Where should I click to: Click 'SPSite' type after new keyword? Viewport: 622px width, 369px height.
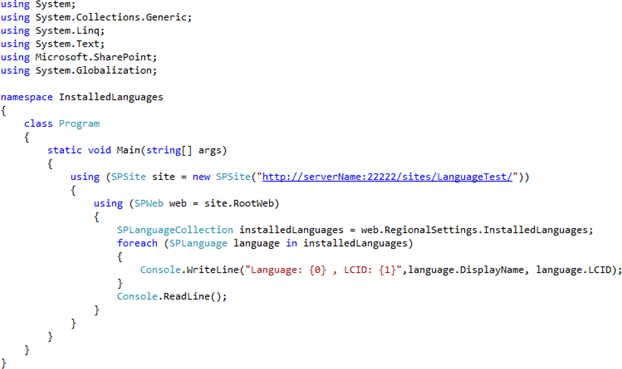tap(233, 177)
